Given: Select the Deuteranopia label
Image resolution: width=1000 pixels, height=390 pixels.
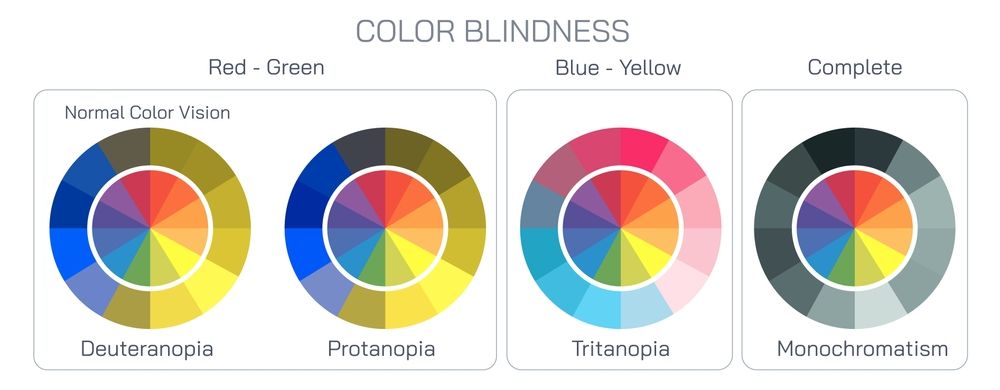Looking at the screenshot, I should tap(147, 349).
